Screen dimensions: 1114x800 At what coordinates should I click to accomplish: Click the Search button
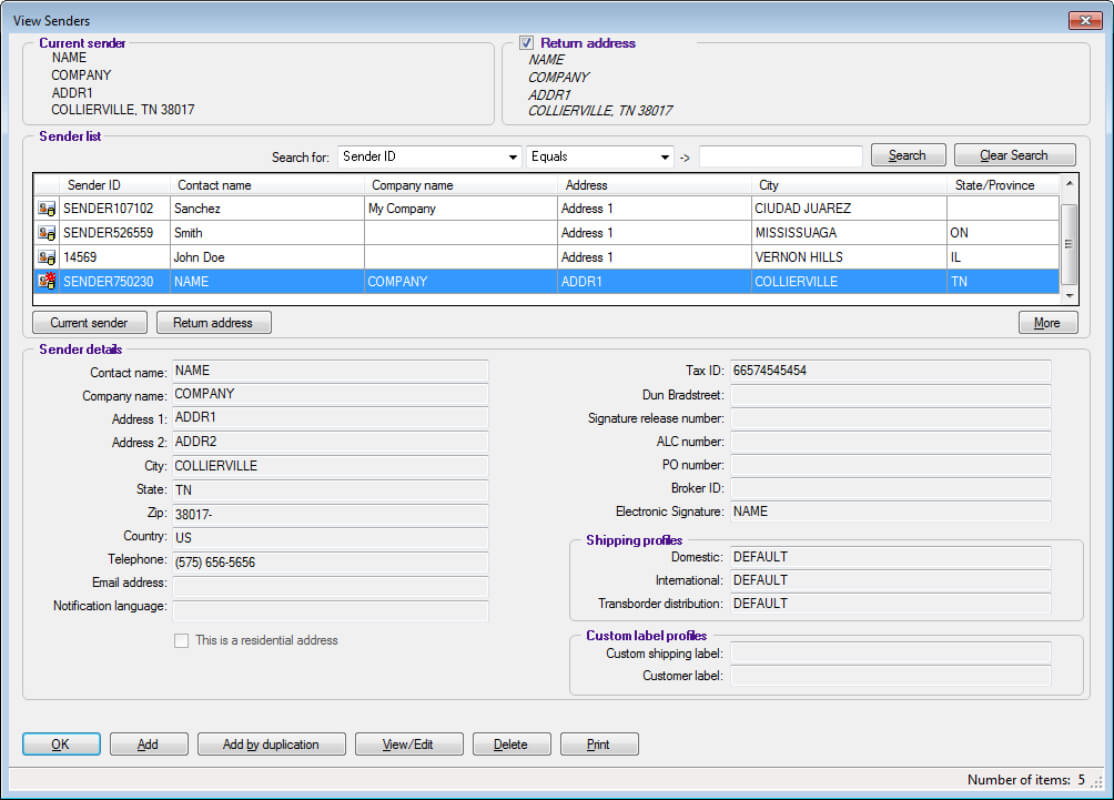tap(907, 155)
